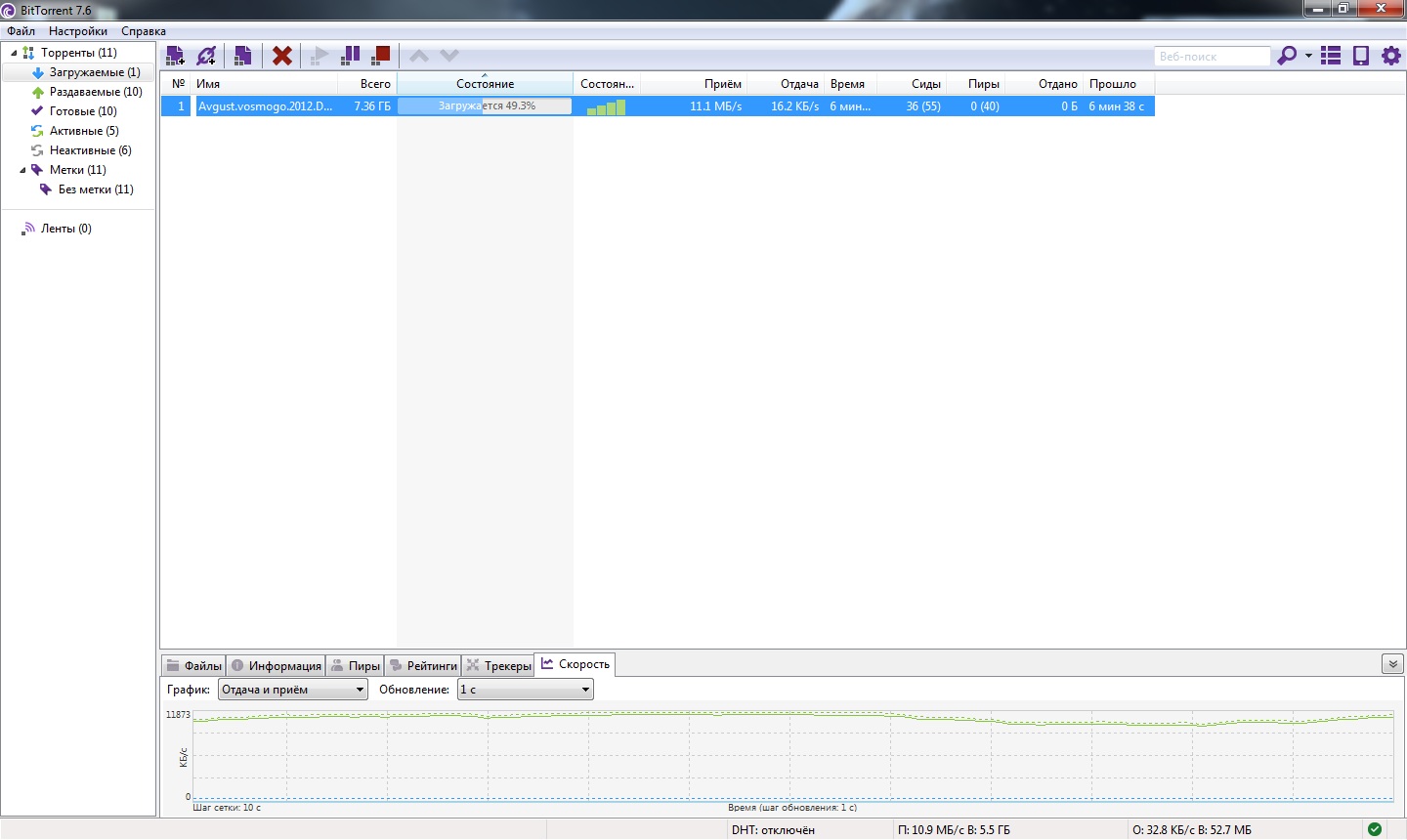Viewport: 1407px width, 840px height.
Task: Switch to the Пиры tab
Action: (356, 665)
